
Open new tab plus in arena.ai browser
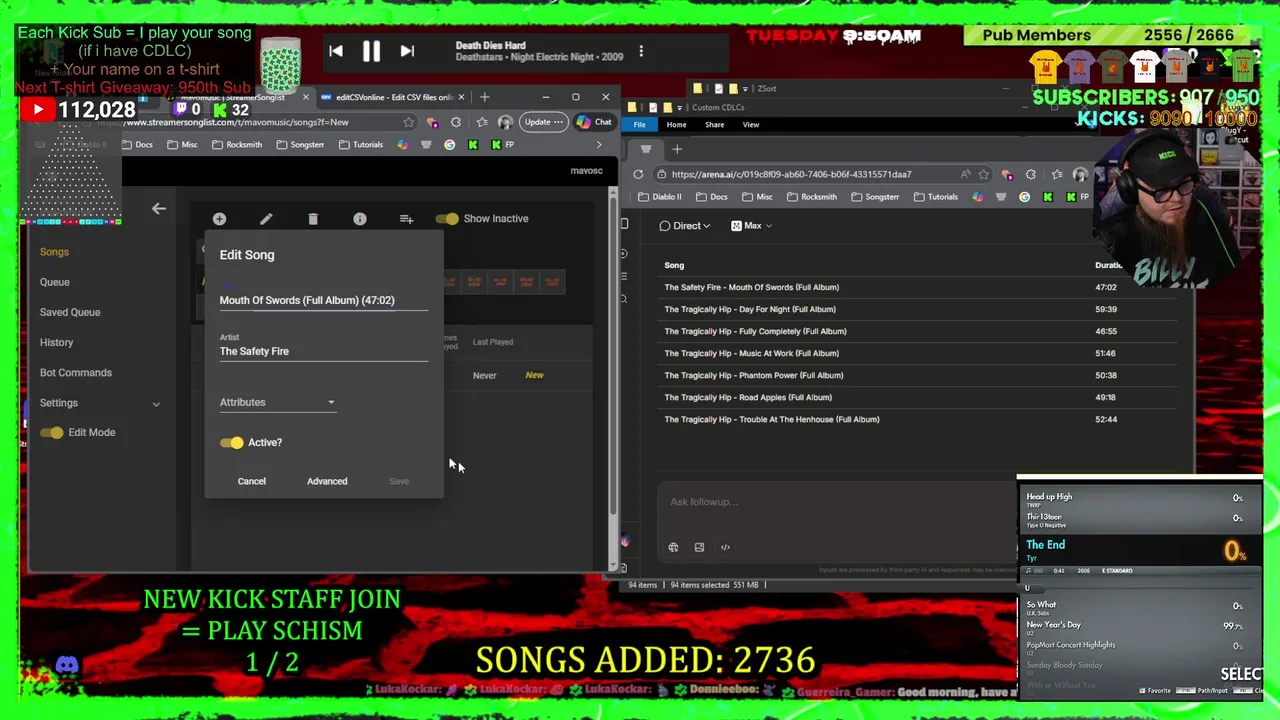(x=677, y=149)
